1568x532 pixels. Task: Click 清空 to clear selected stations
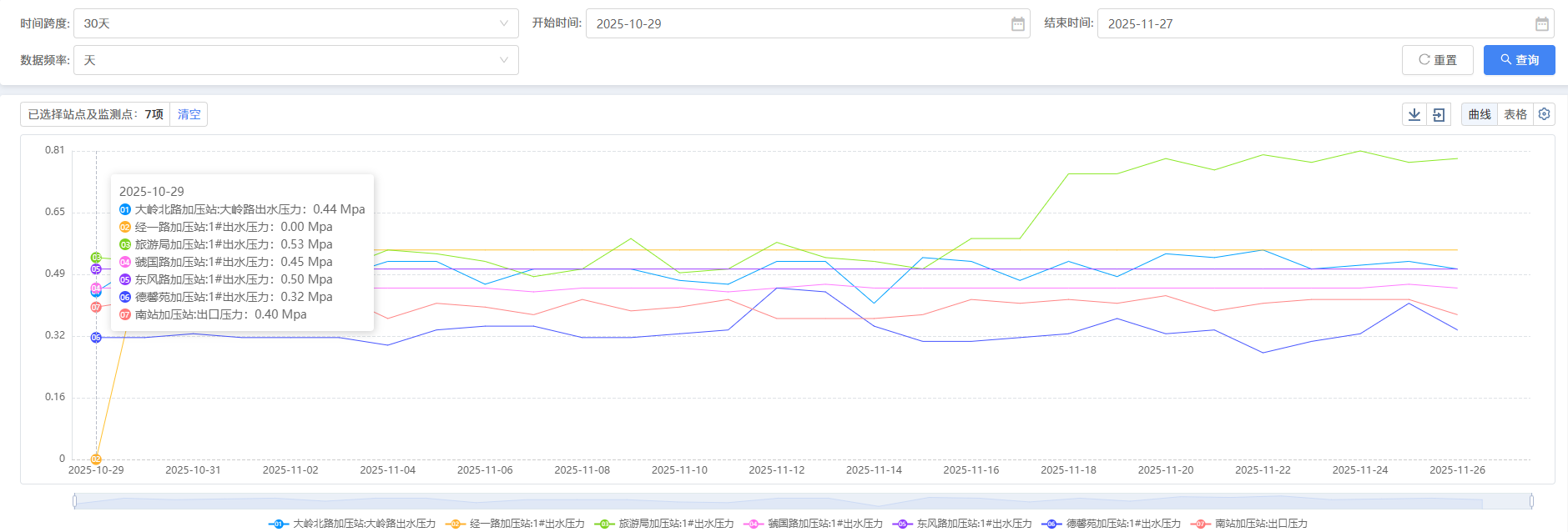tap(189, 114)
